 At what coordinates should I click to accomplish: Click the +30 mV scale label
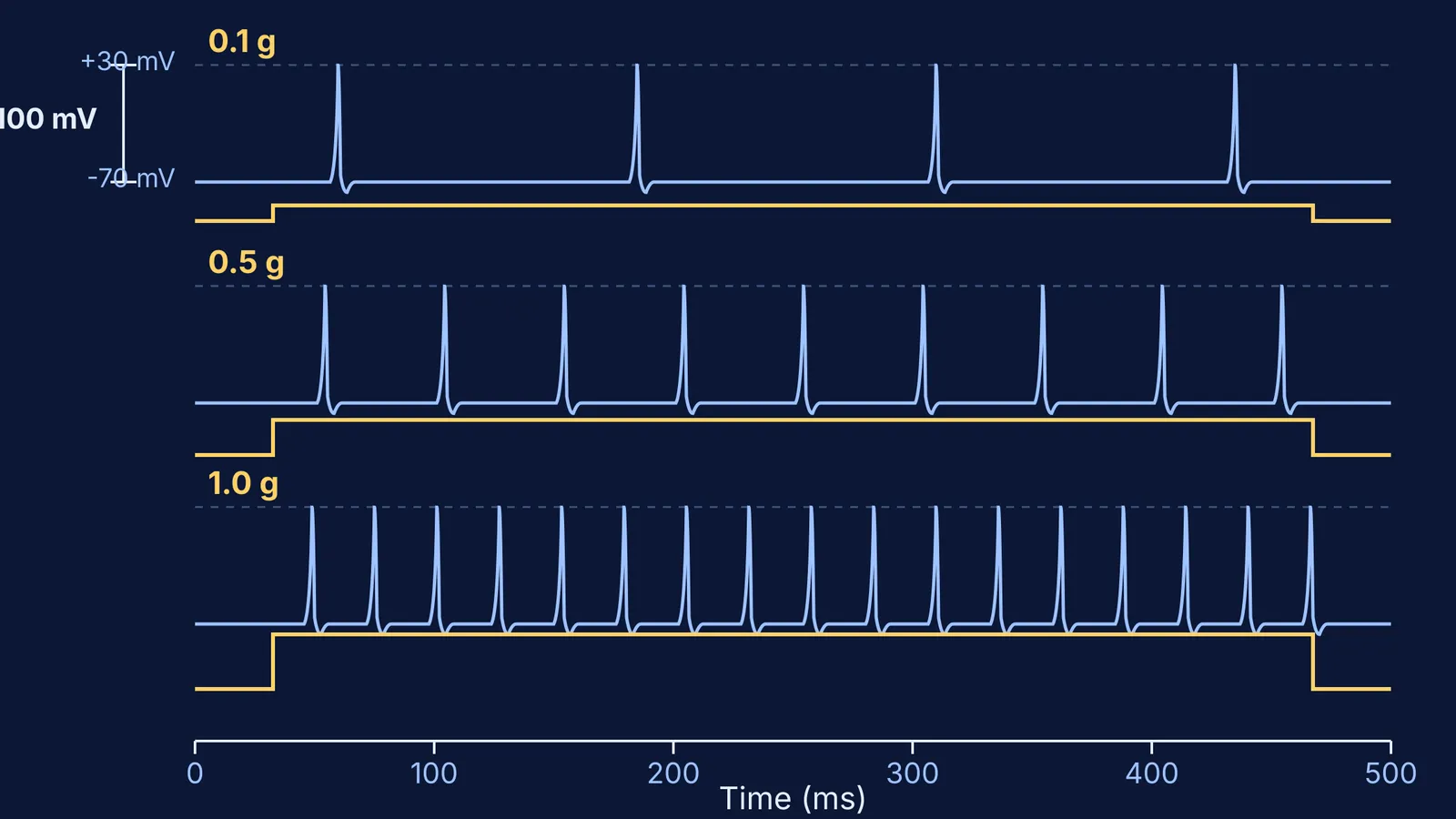[x=127, y=61]
